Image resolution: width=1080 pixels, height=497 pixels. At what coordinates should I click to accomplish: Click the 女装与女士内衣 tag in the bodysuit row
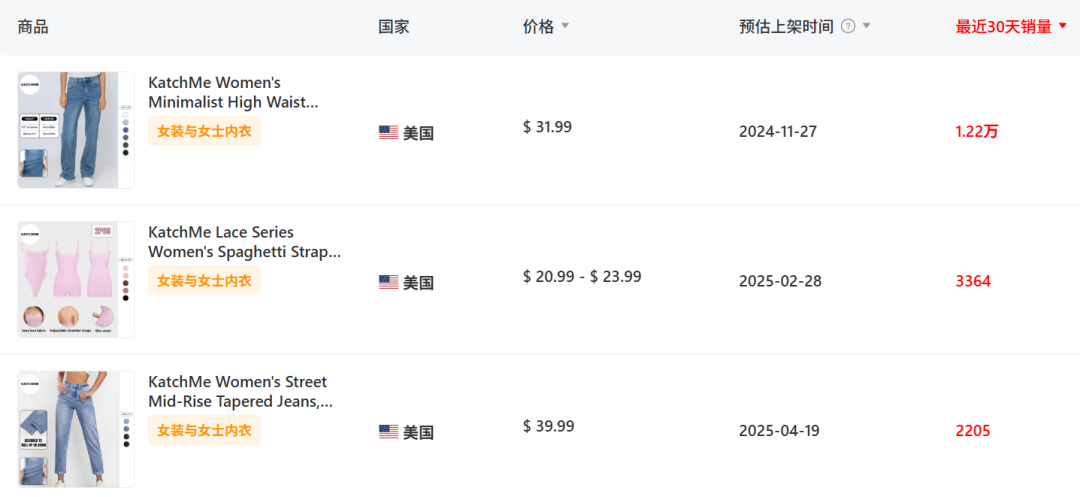[x=204, y=281]
